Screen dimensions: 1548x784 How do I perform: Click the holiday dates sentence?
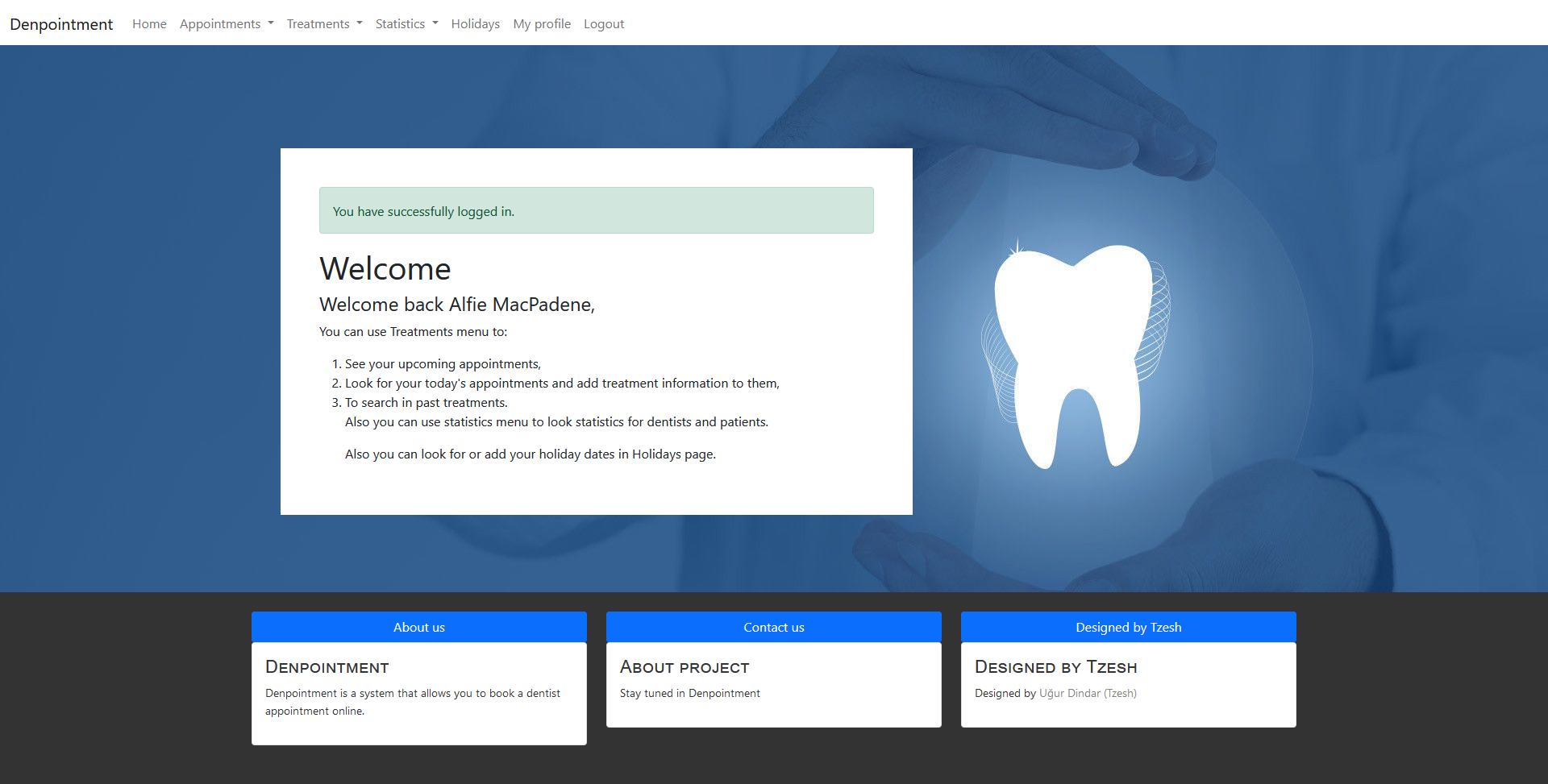(531, 454)
